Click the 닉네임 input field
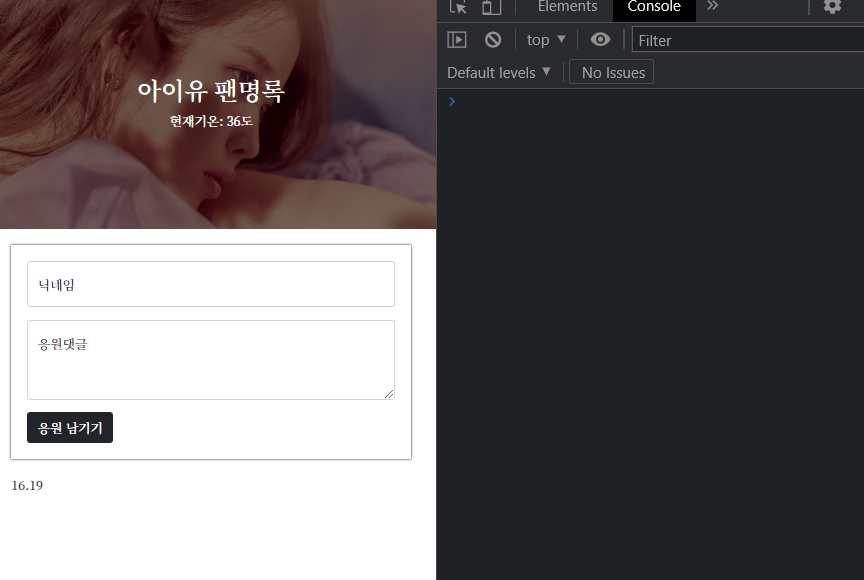Image resolution: width=864 pixels, height=580 pixels. [x=211, y=284]
